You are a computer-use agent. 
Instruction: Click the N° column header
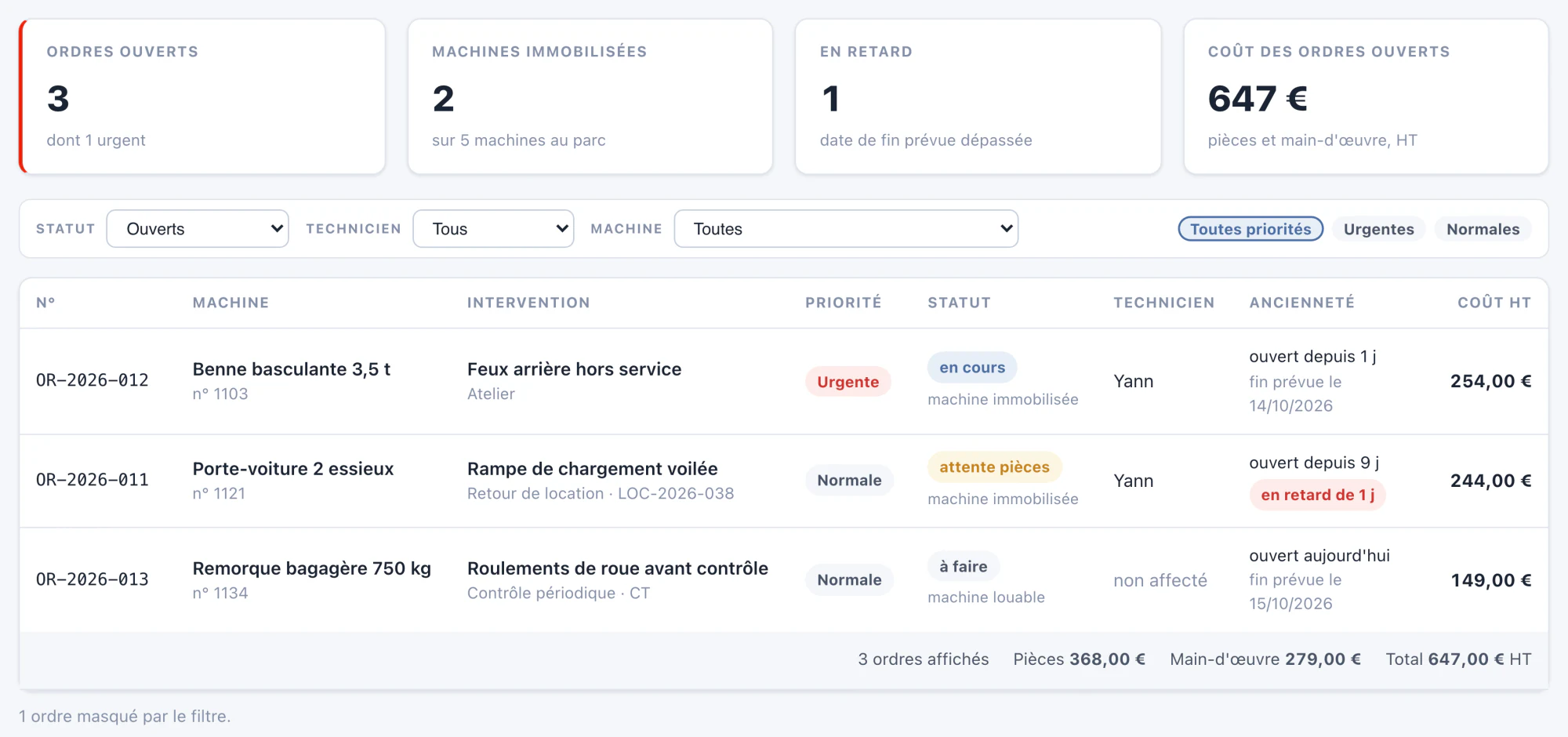(45, 303)
